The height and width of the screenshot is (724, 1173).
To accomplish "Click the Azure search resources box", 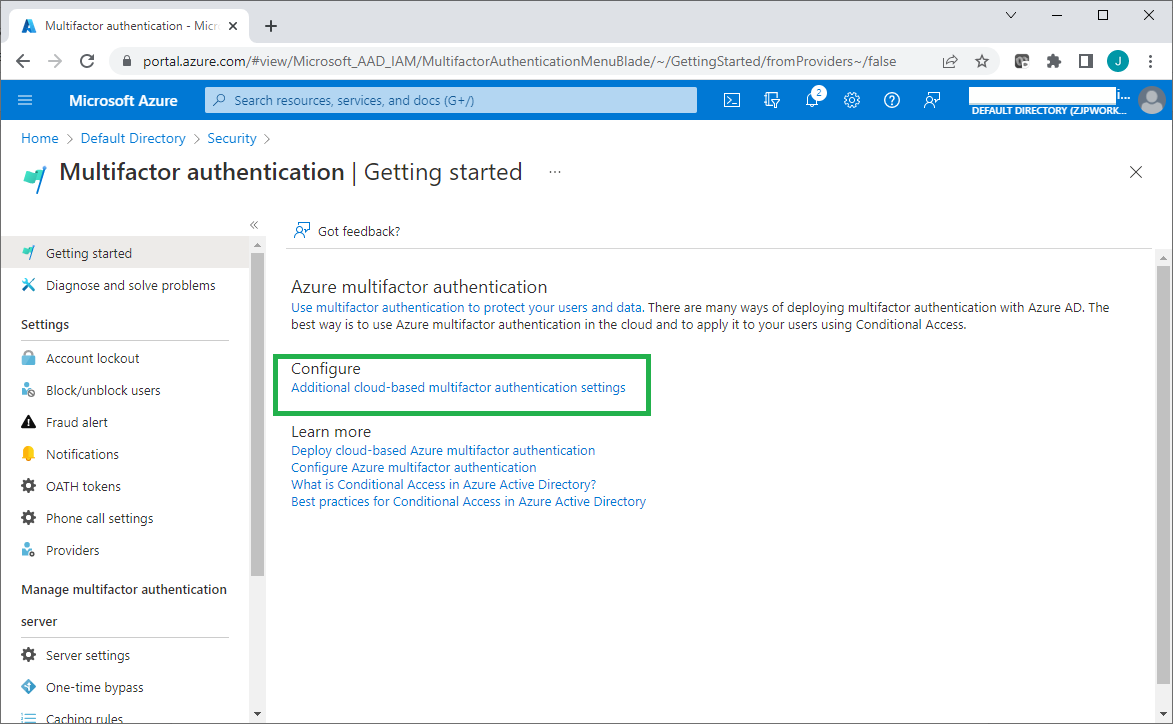I will pos(451,100).
